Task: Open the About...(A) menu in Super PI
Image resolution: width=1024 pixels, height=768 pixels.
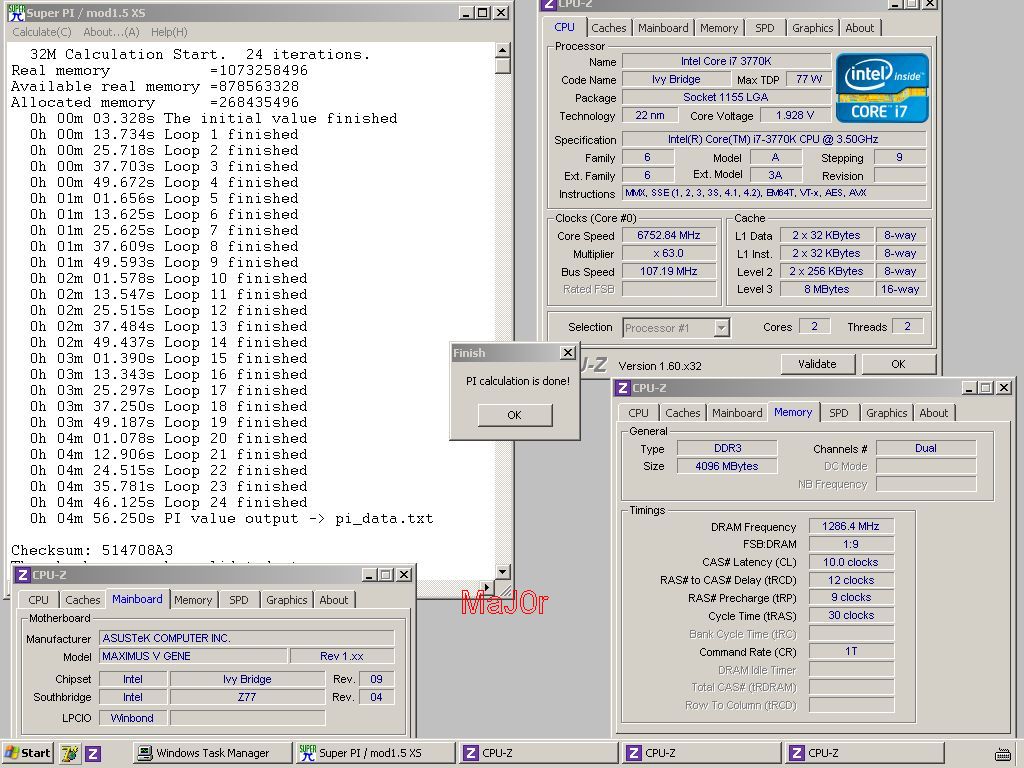Action: [111, 32]
